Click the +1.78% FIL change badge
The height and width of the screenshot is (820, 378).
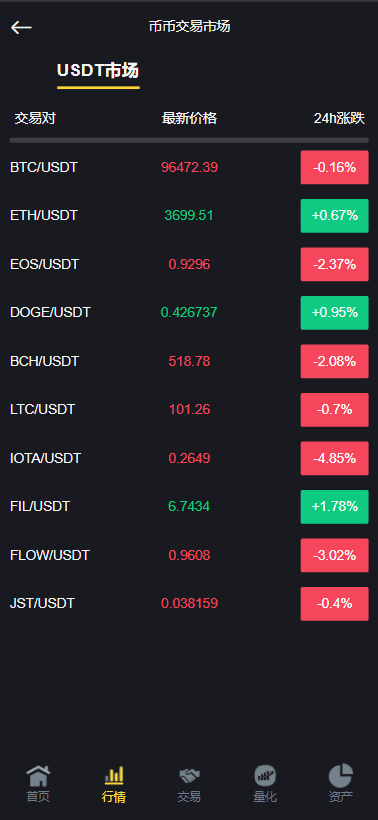pos(335,507)
